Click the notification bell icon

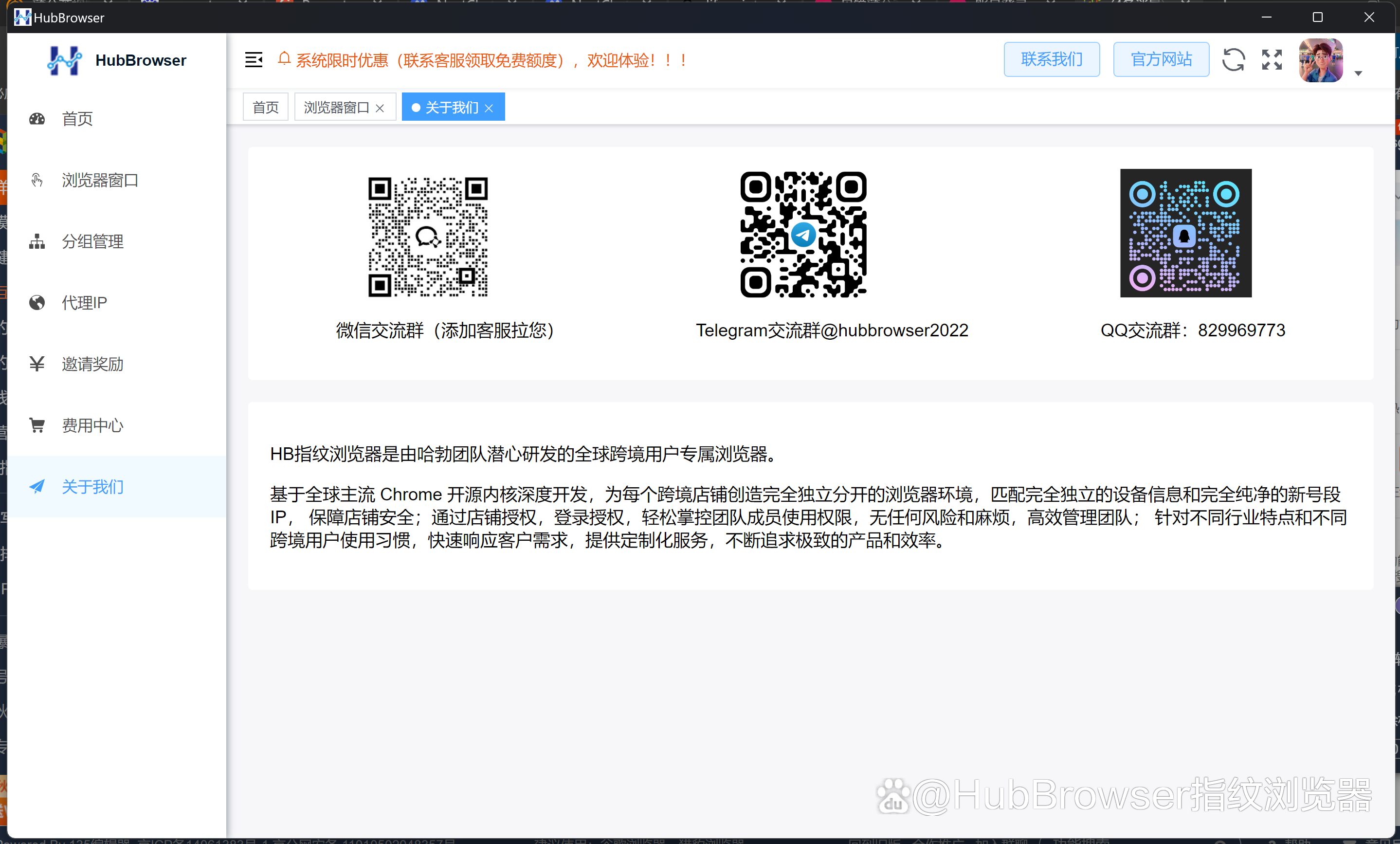[284, 58]
